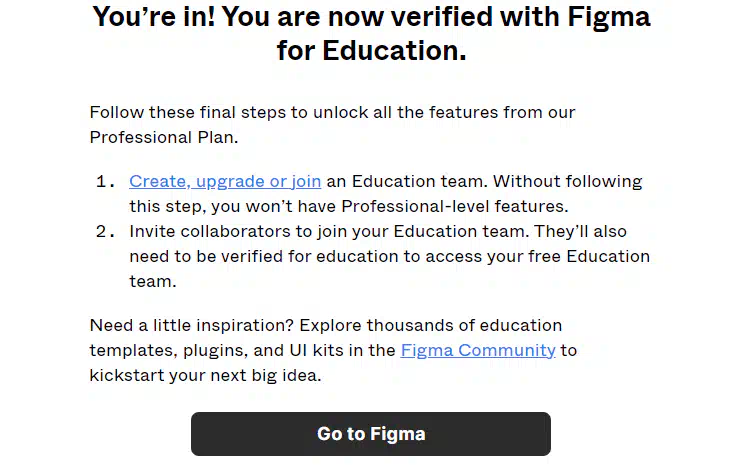Click 'Explore thousands of education' text
This screenshot has width=740, height=473.
click(430, 325)
